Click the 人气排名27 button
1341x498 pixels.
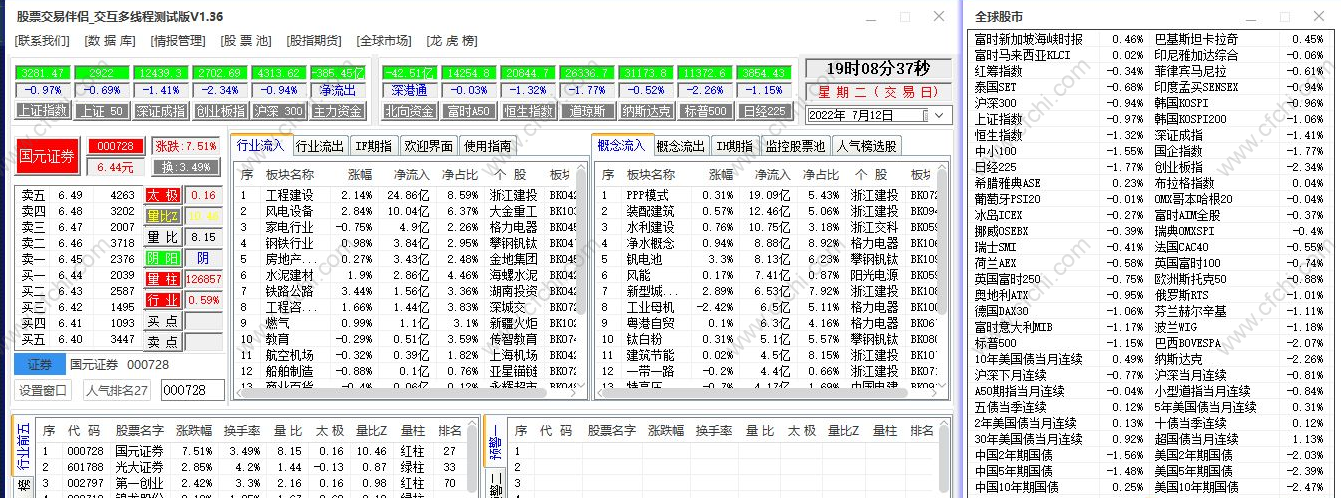(118, 390)
